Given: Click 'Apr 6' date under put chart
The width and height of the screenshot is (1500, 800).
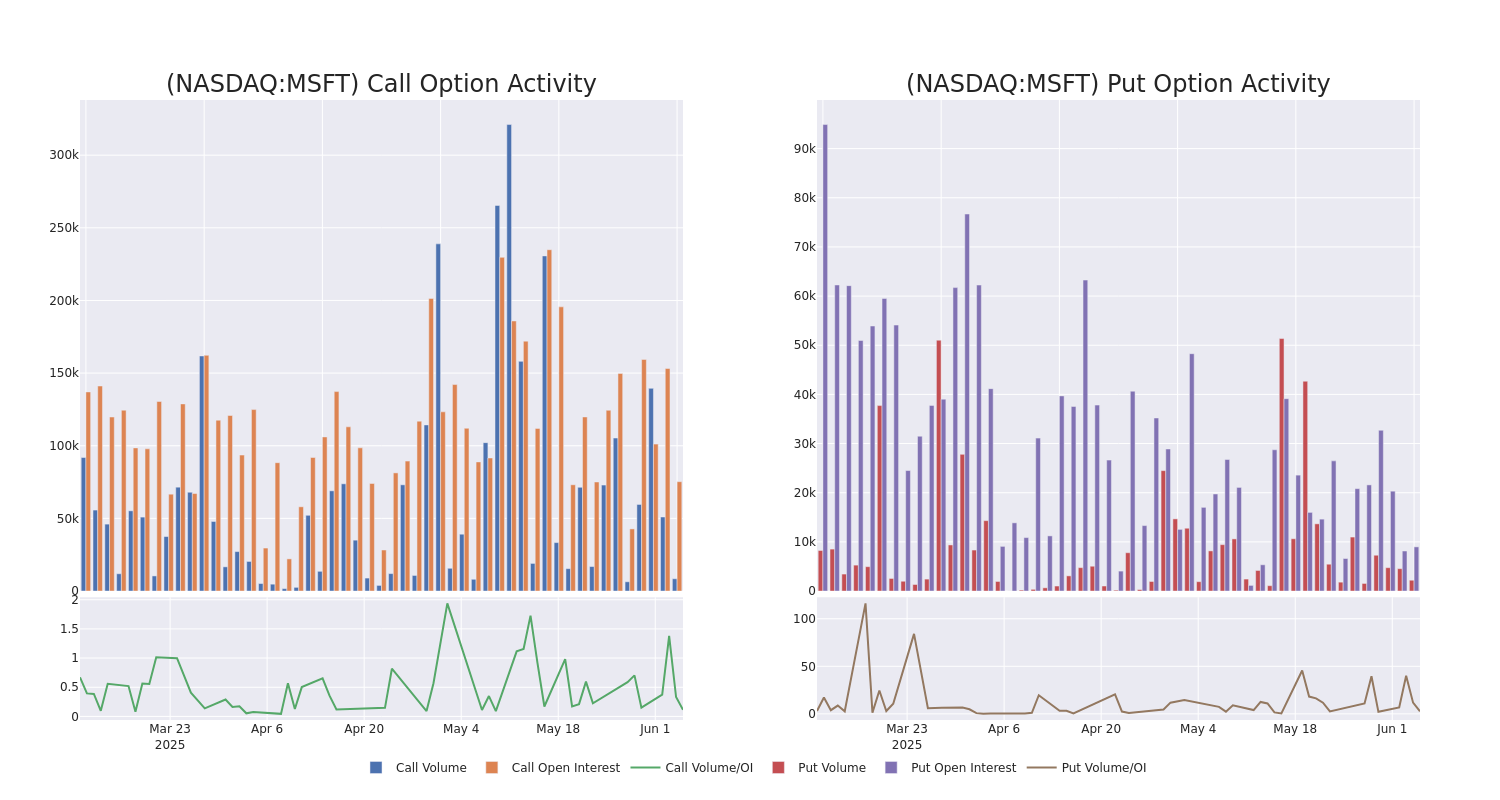Looking at the screenshot, I should (1004, 729).
